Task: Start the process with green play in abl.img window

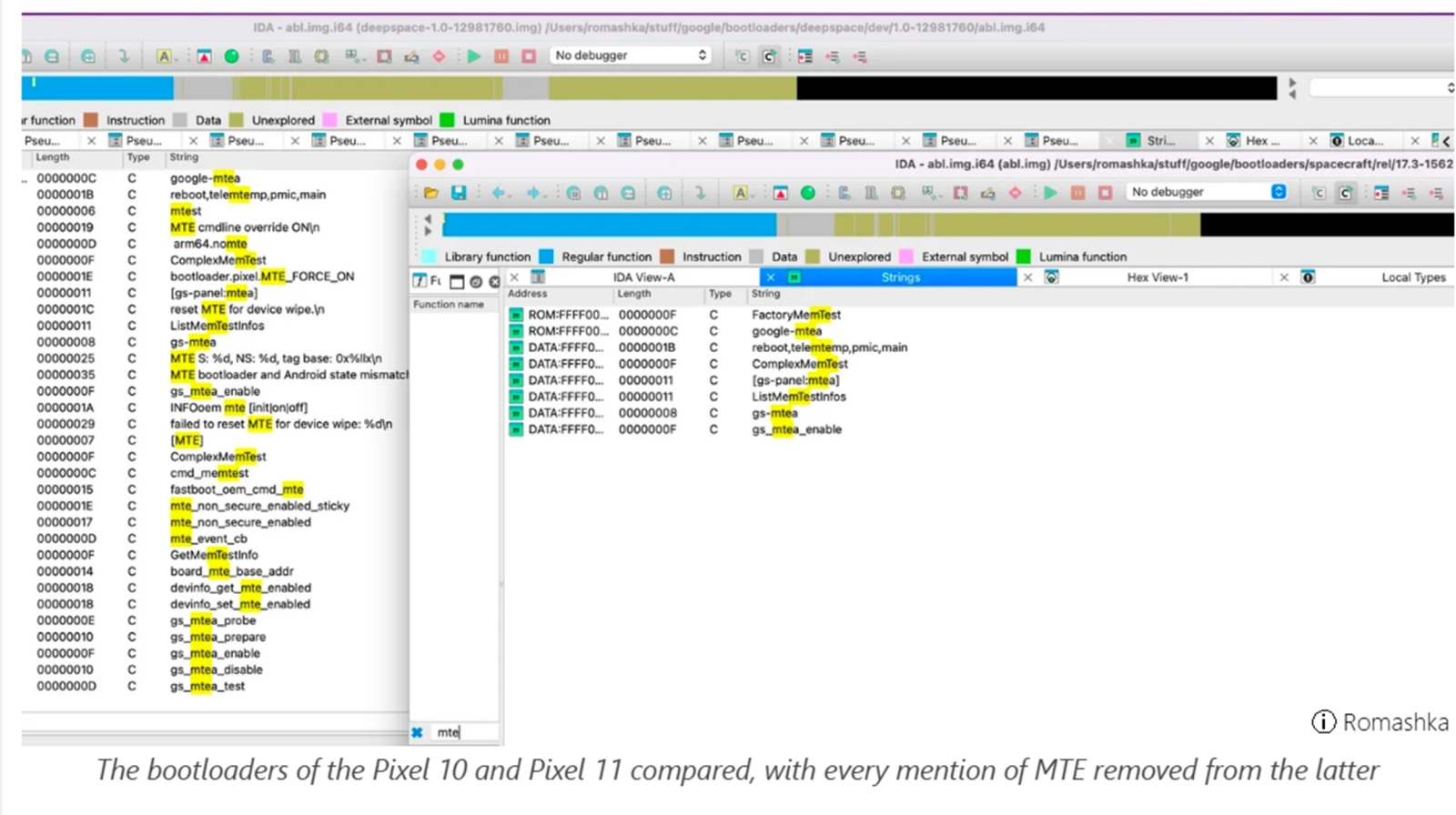Action: (1050, 193)
